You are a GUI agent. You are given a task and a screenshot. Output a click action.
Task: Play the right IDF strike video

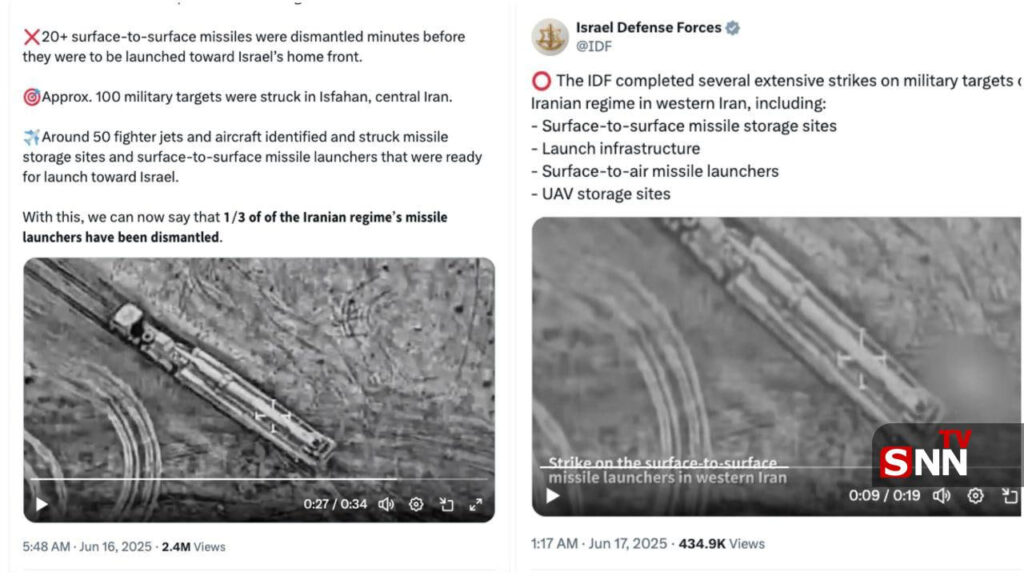[x=552, y=495]
